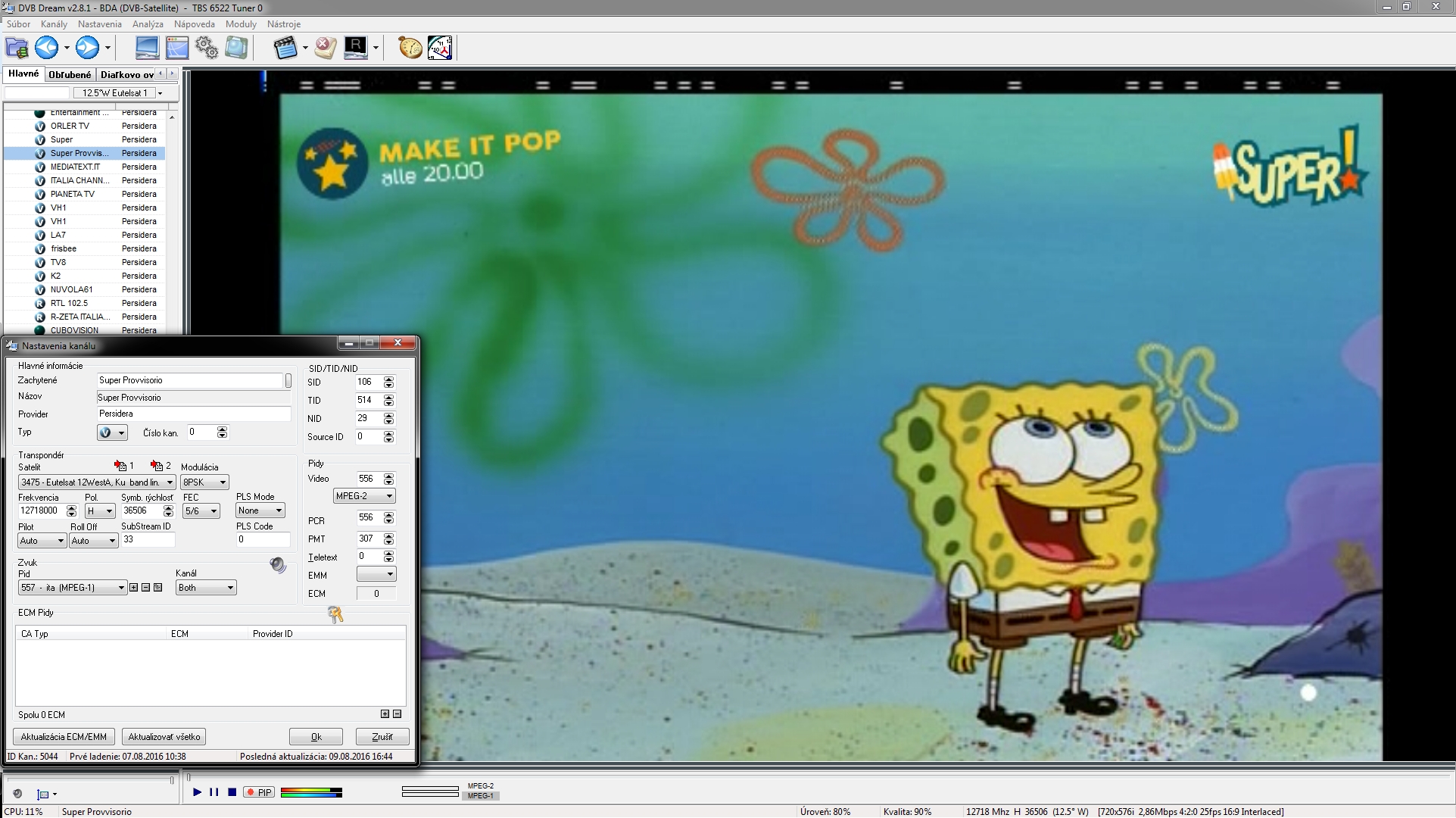Select the NUVOLA61 channel in list
The width and height of the screenshot is (1456, 818).
[85, 289]
